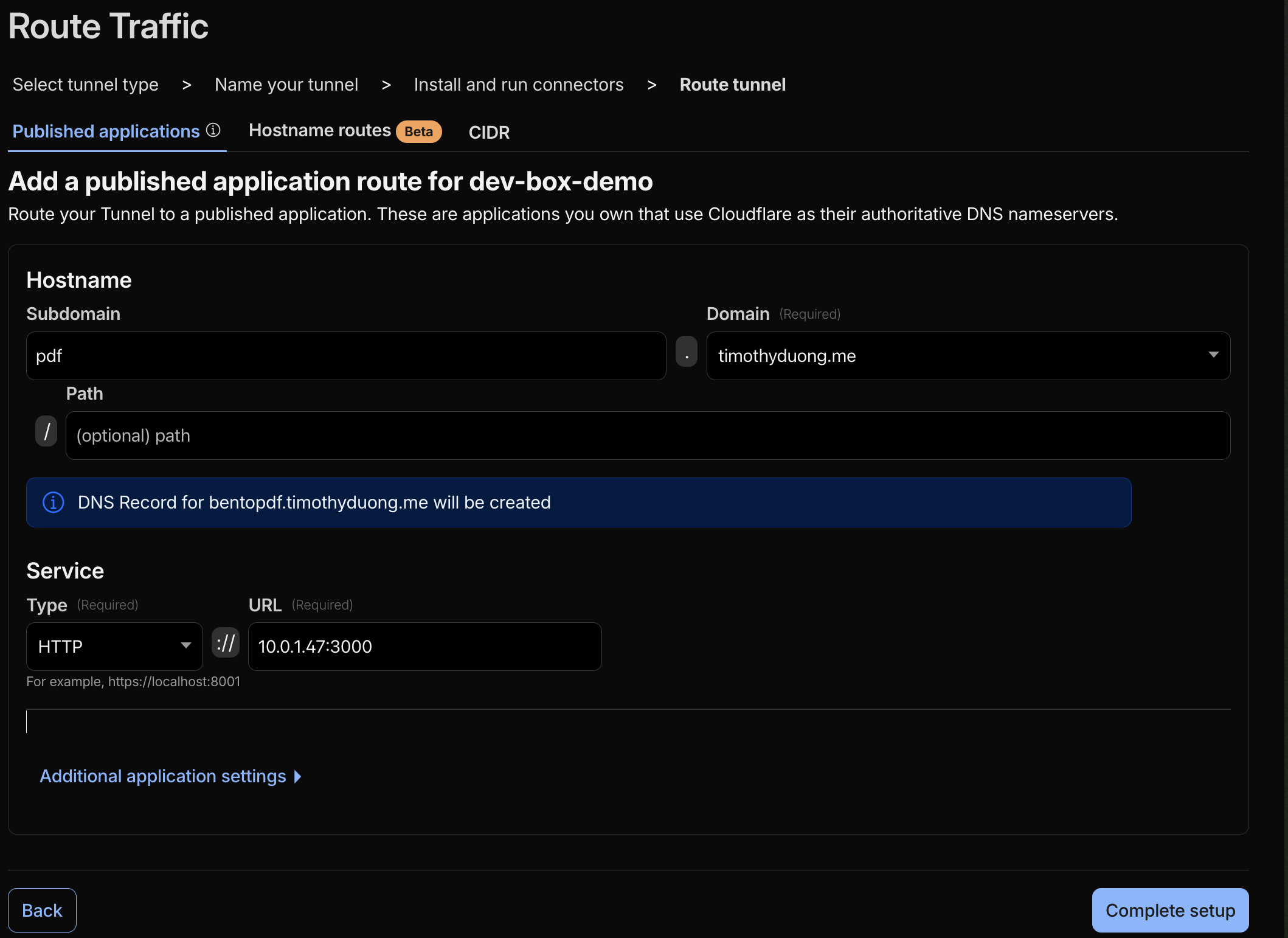1288x938 pixels.
Task: Click the slash prefix before Path field
Action: click(x=46, y=432)
